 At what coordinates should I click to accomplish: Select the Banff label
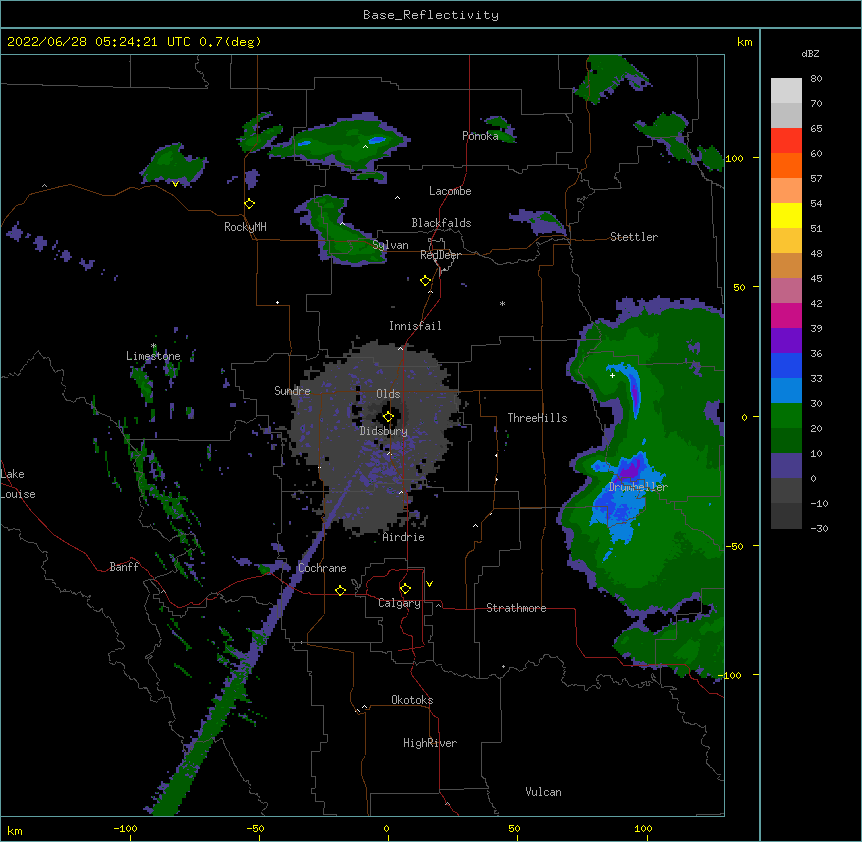point(124,567)
